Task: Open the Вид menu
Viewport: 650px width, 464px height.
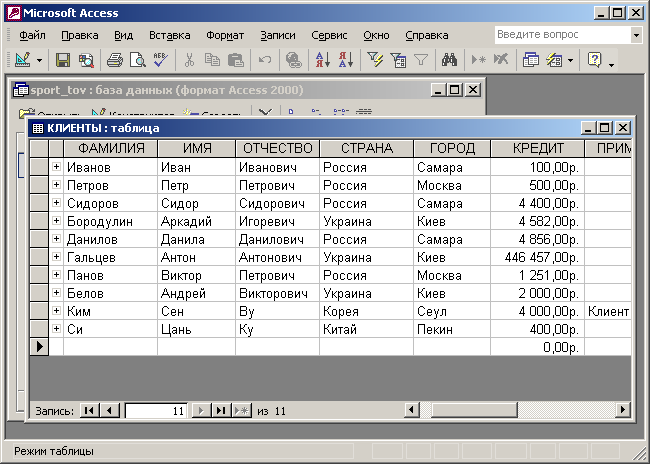Action: [124, 36]
